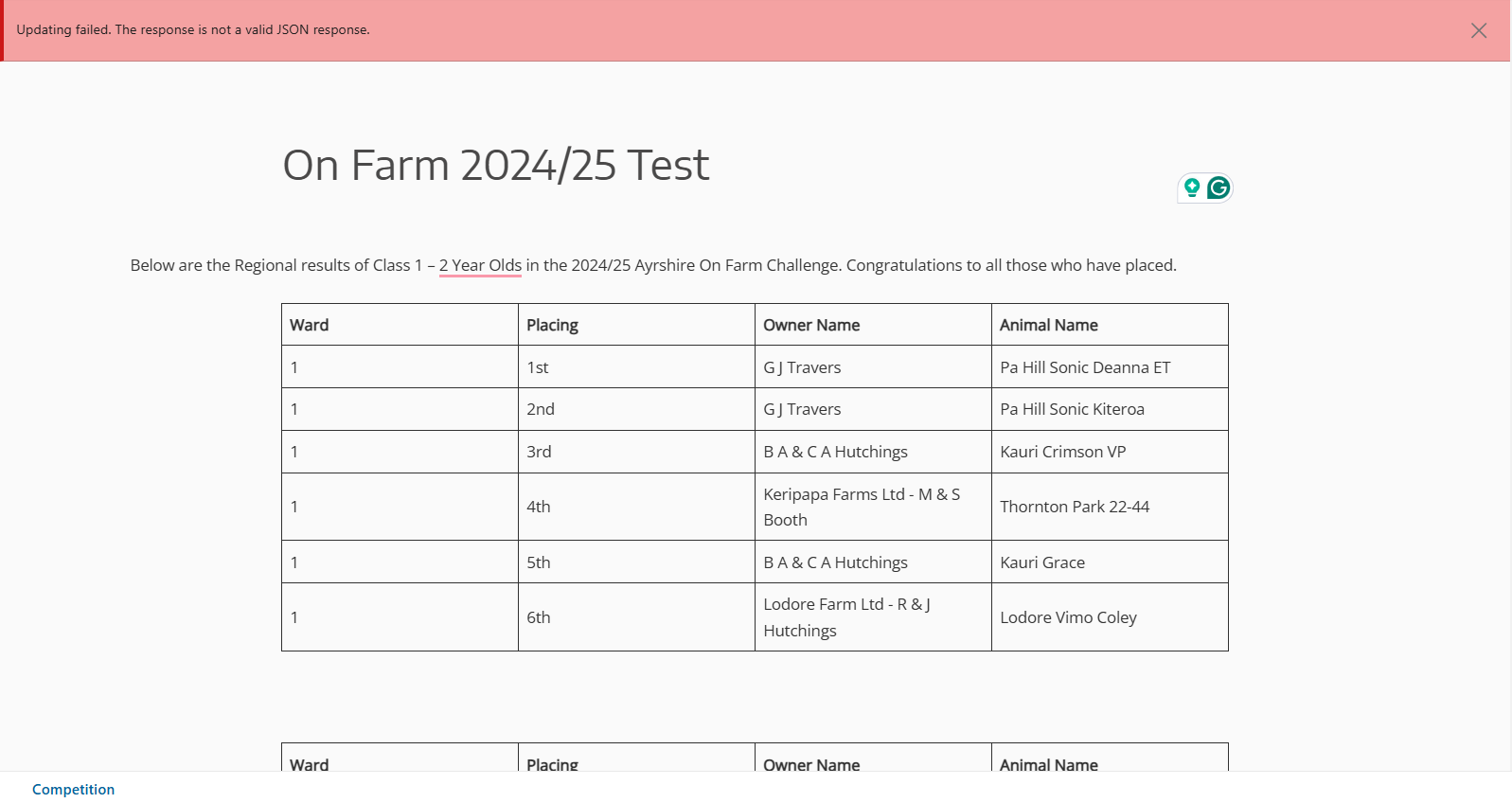Click the page title On Farm 2024/25 Test
Viewport: 1512px width, 803px height.
495,165
